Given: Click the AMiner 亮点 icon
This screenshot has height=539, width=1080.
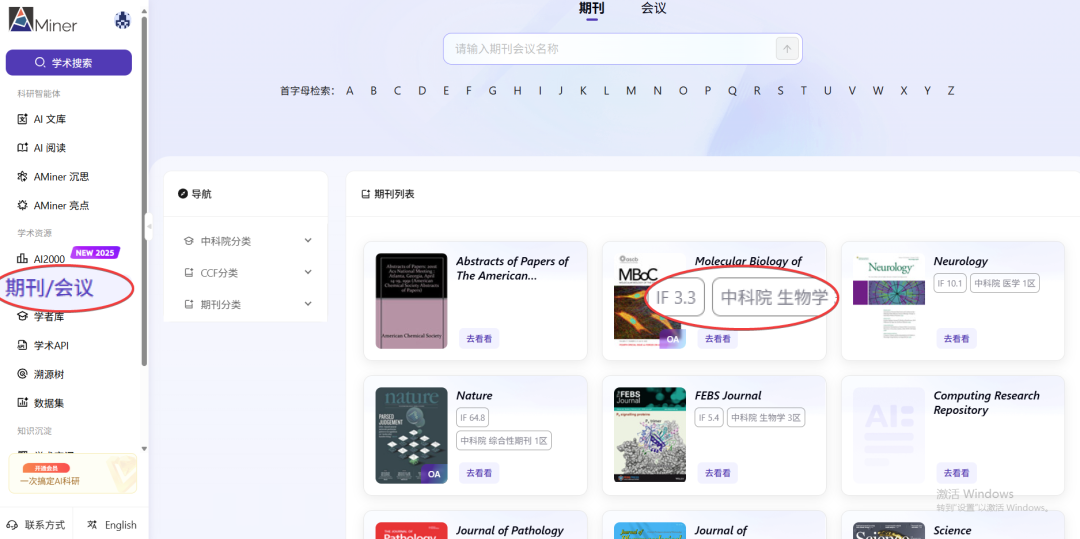Looking at the screenshot, I should (x=22, y=205).
